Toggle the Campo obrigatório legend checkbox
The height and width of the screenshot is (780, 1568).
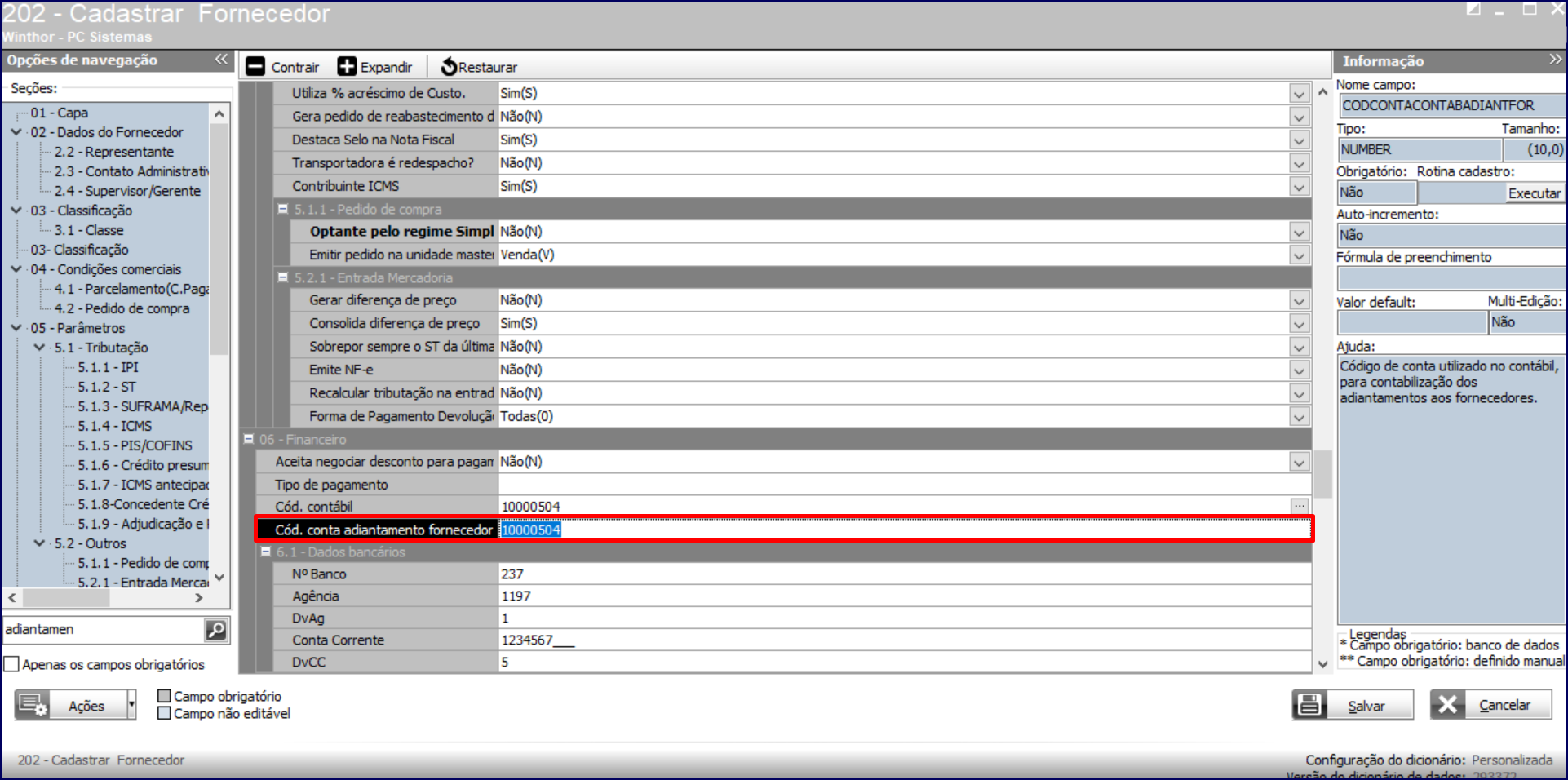coord(164,696)
